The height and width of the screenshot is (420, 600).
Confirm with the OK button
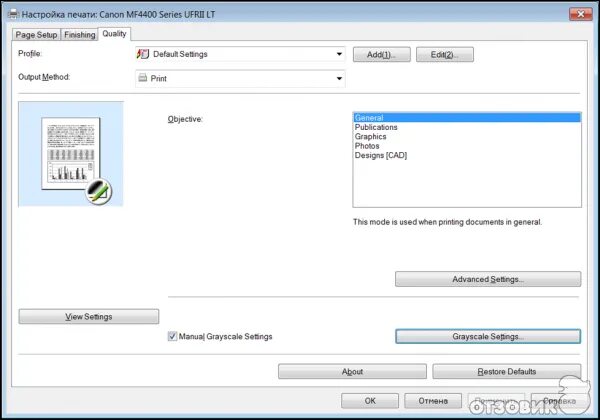[370, 401]
